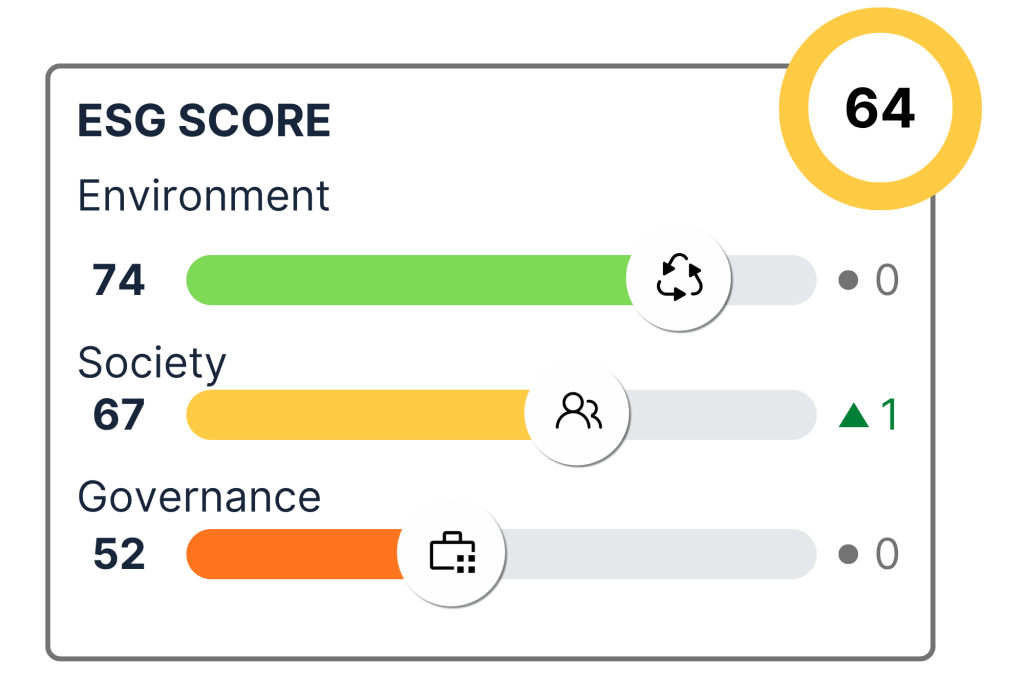1024x676 pixels.
Task: Click the Society score value 67
Action: click(119, 415)
